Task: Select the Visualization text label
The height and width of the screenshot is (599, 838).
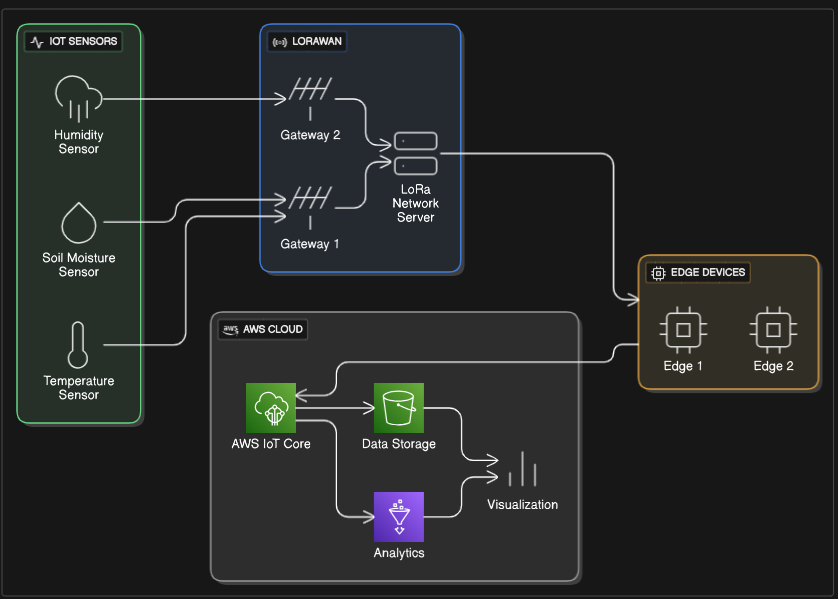Action: pyautogui.click(x=522, y=505)
